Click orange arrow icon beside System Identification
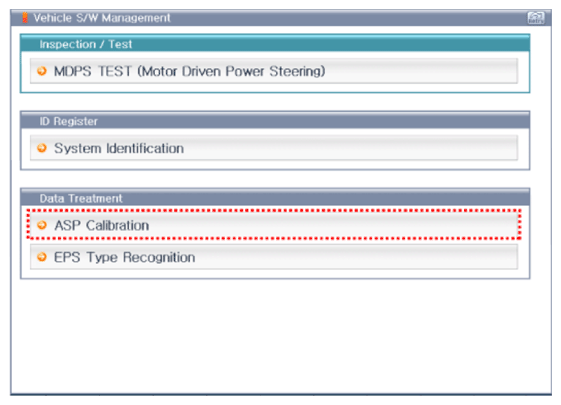This screenshot has width=561, height=405. [42, 148]
